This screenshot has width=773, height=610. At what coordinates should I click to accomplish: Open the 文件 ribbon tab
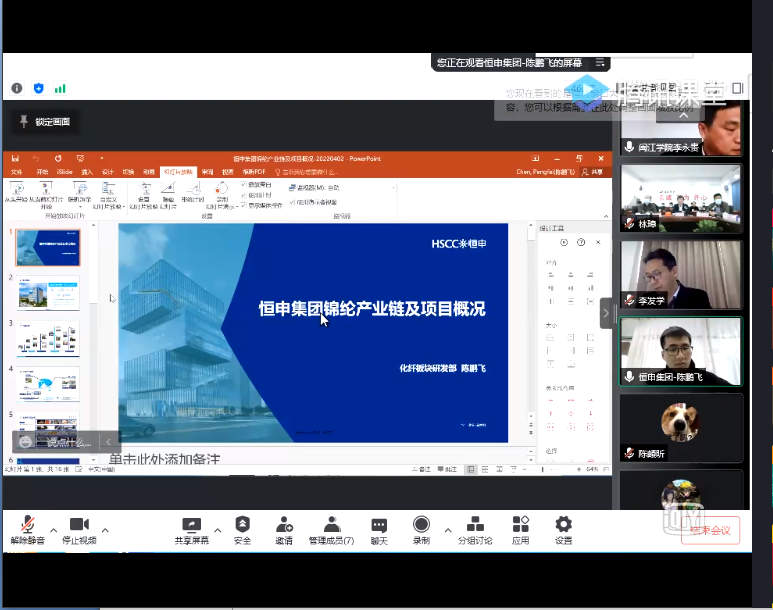tap(17, 172)
